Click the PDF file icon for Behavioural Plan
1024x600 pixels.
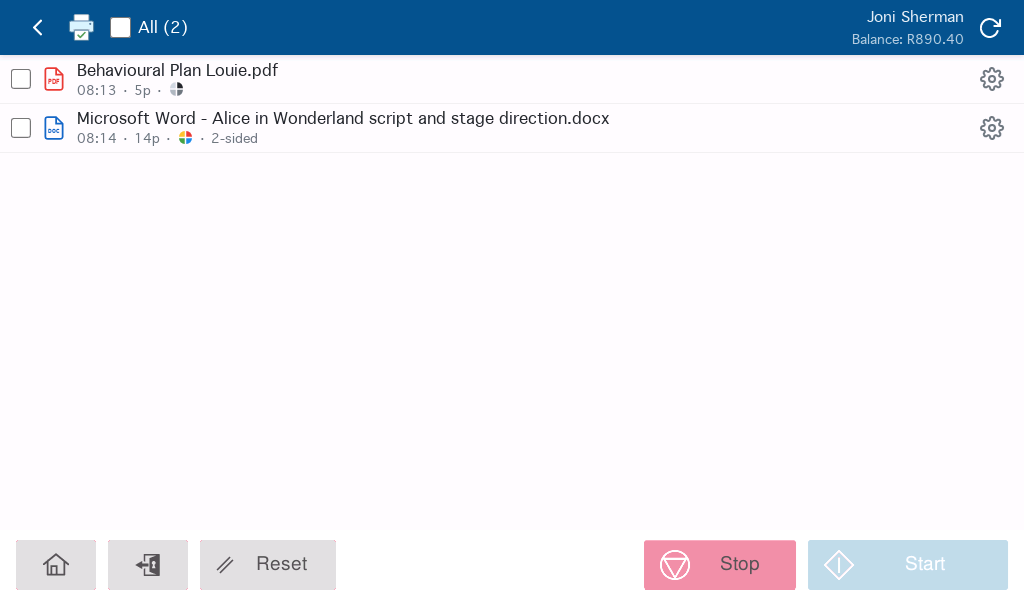pyautogui.click(x=54, y=80)
